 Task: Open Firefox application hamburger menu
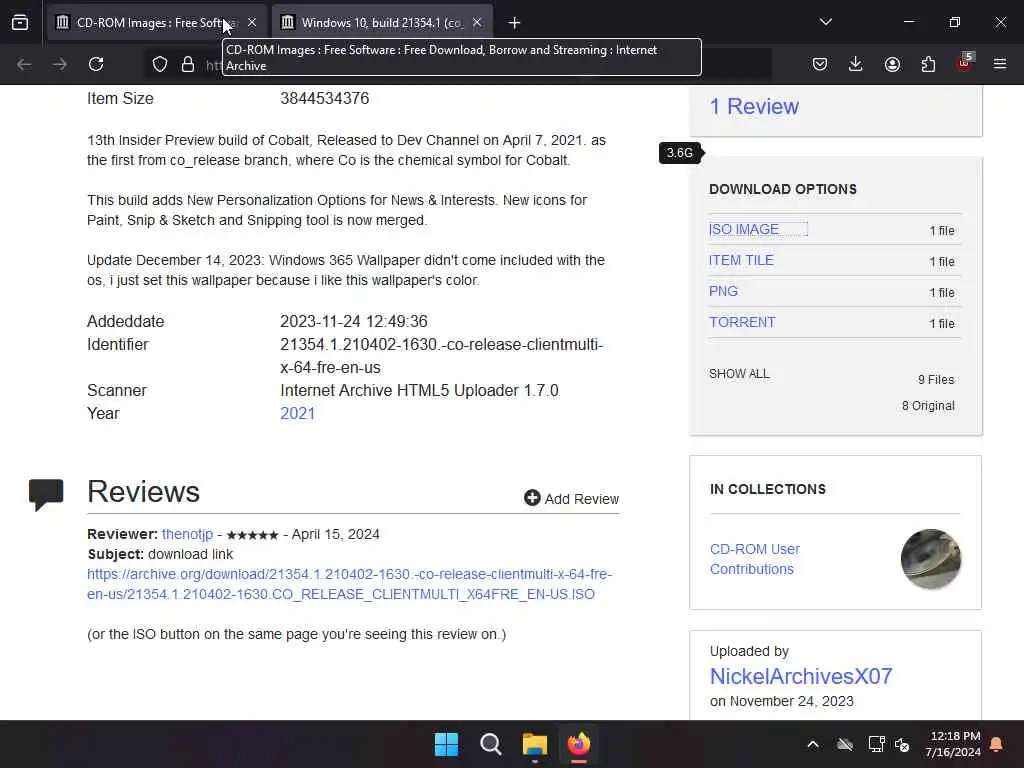click(x=1000, y=64)
